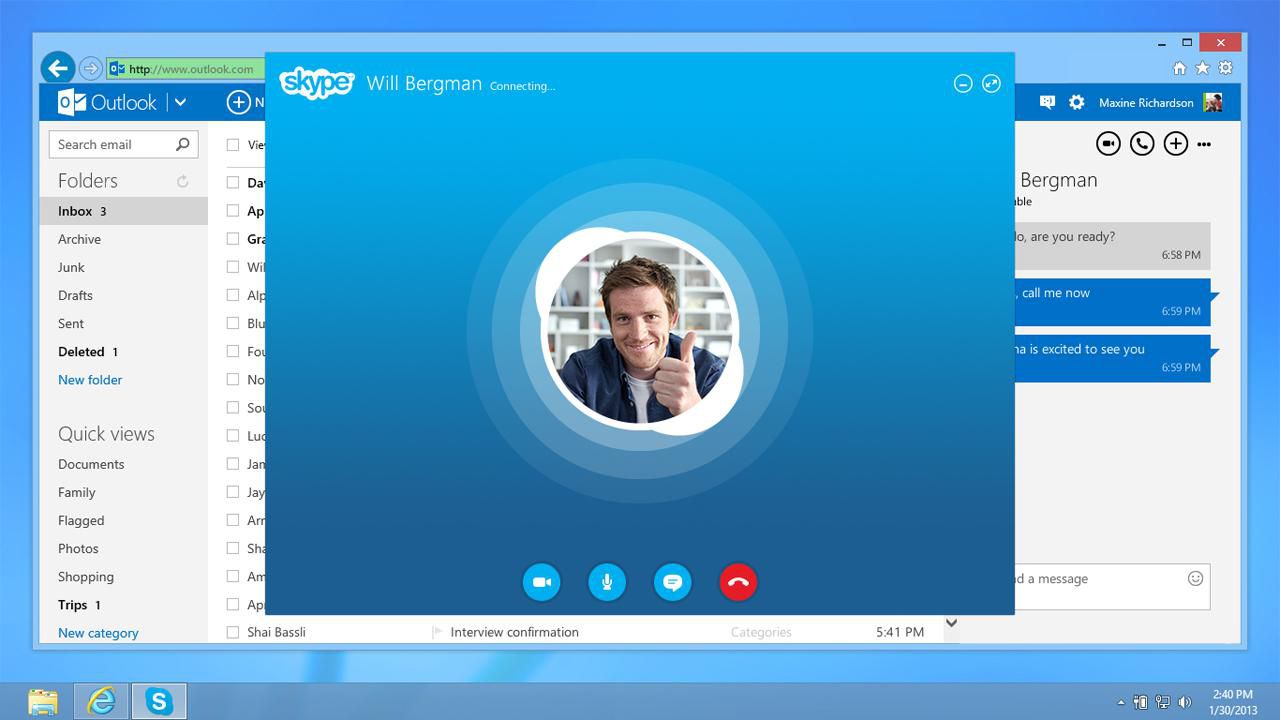The width and height of the screenshot is (1280, 720).
Task: Check the Shai Bassli email checkbox
Action: click(x=233, y=632)
